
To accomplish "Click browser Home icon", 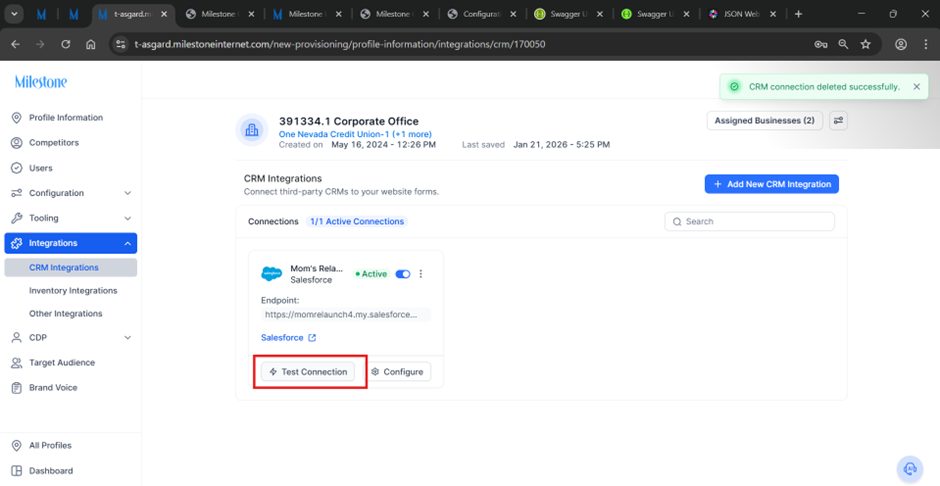I will (91, 44).
